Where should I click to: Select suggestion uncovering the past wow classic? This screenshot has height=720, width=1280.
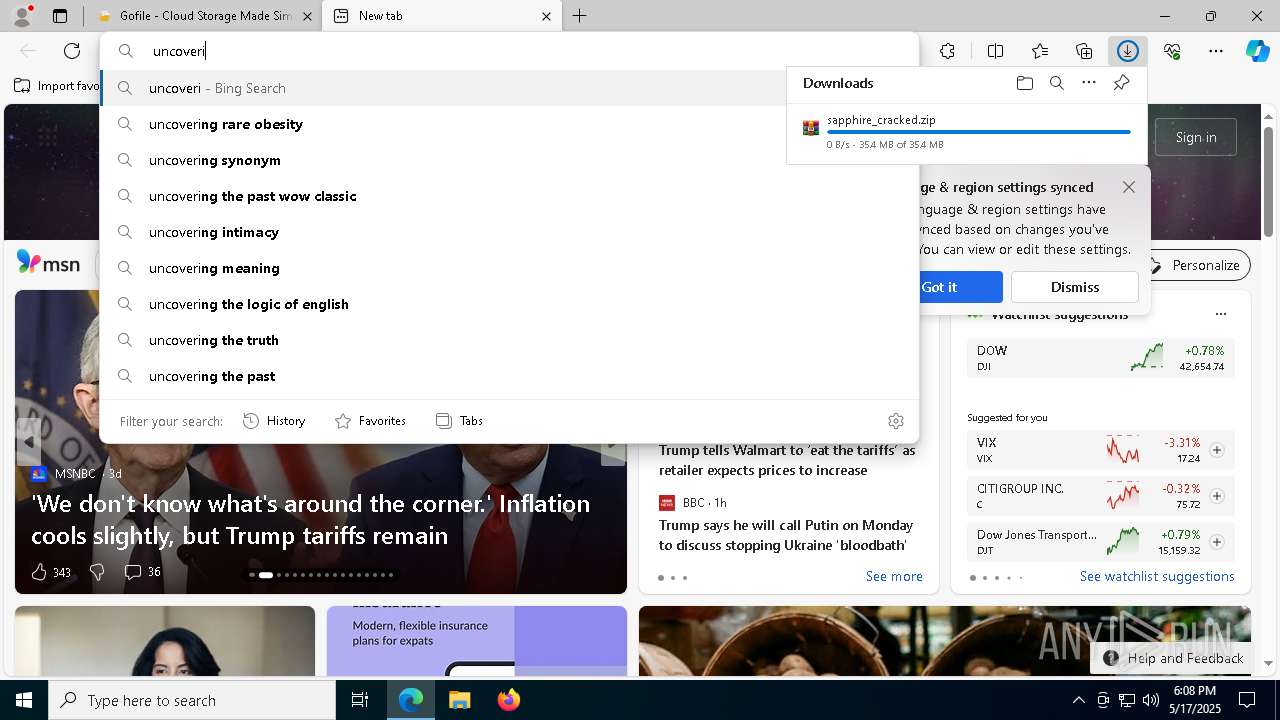509,196
